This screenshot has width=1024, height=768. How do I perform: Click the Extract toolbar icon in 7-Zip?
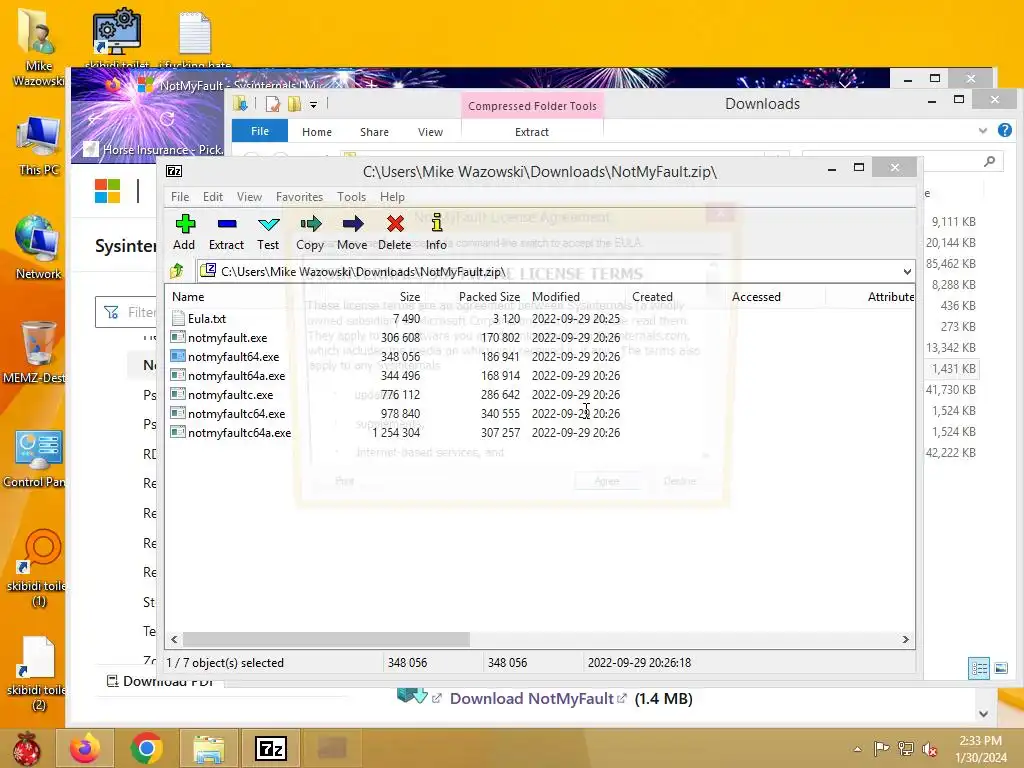[x=226, y=232]
